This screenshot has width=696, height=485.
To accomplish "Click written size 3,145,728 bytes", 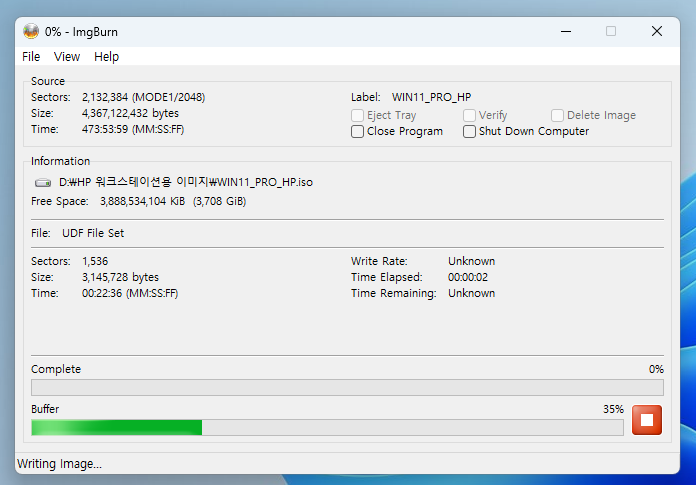I will (120, 277).
